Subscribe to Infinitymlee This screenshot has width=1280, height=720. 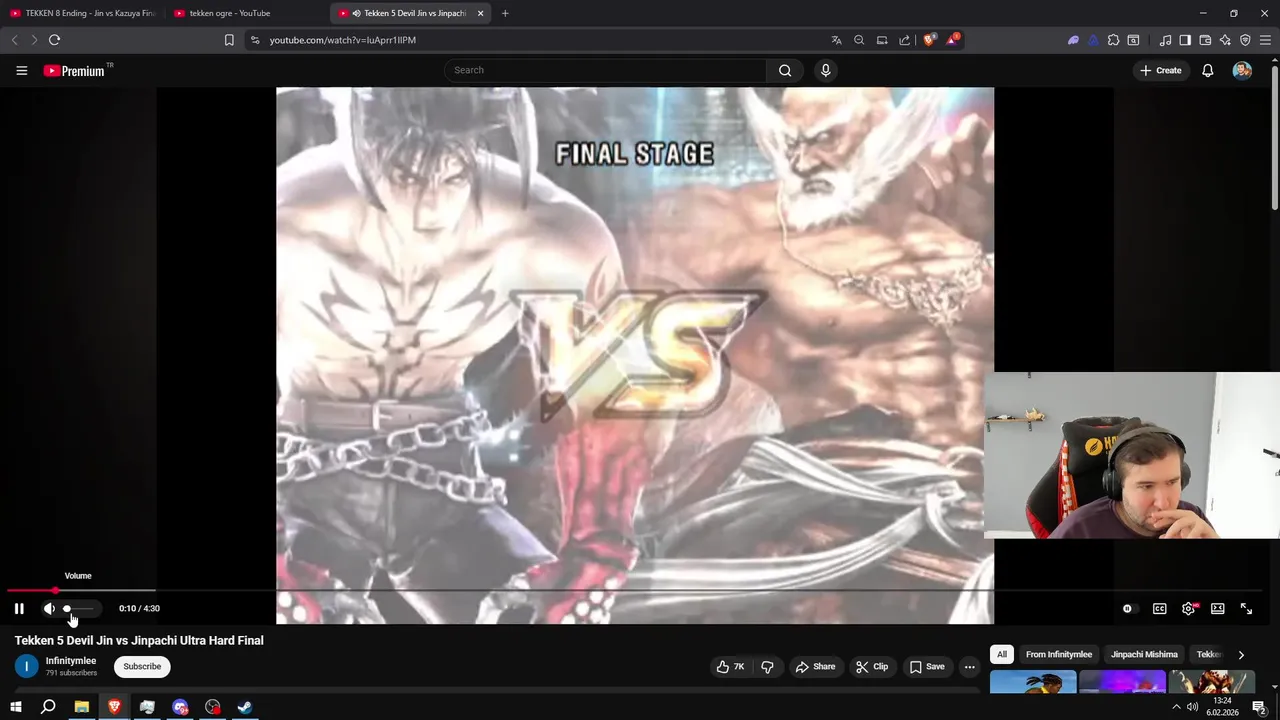pos(142,667)
